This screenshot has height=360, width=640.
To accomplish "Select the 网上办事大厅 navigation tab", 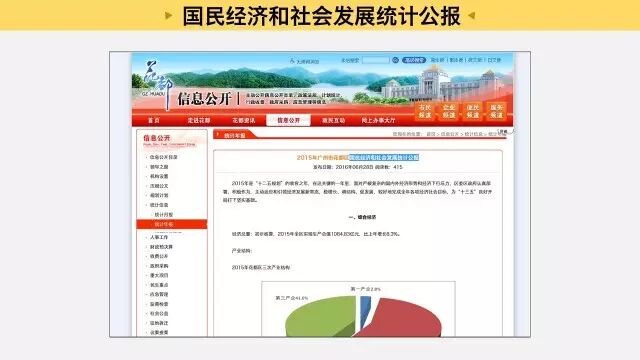I will click(x=378, y=120).
